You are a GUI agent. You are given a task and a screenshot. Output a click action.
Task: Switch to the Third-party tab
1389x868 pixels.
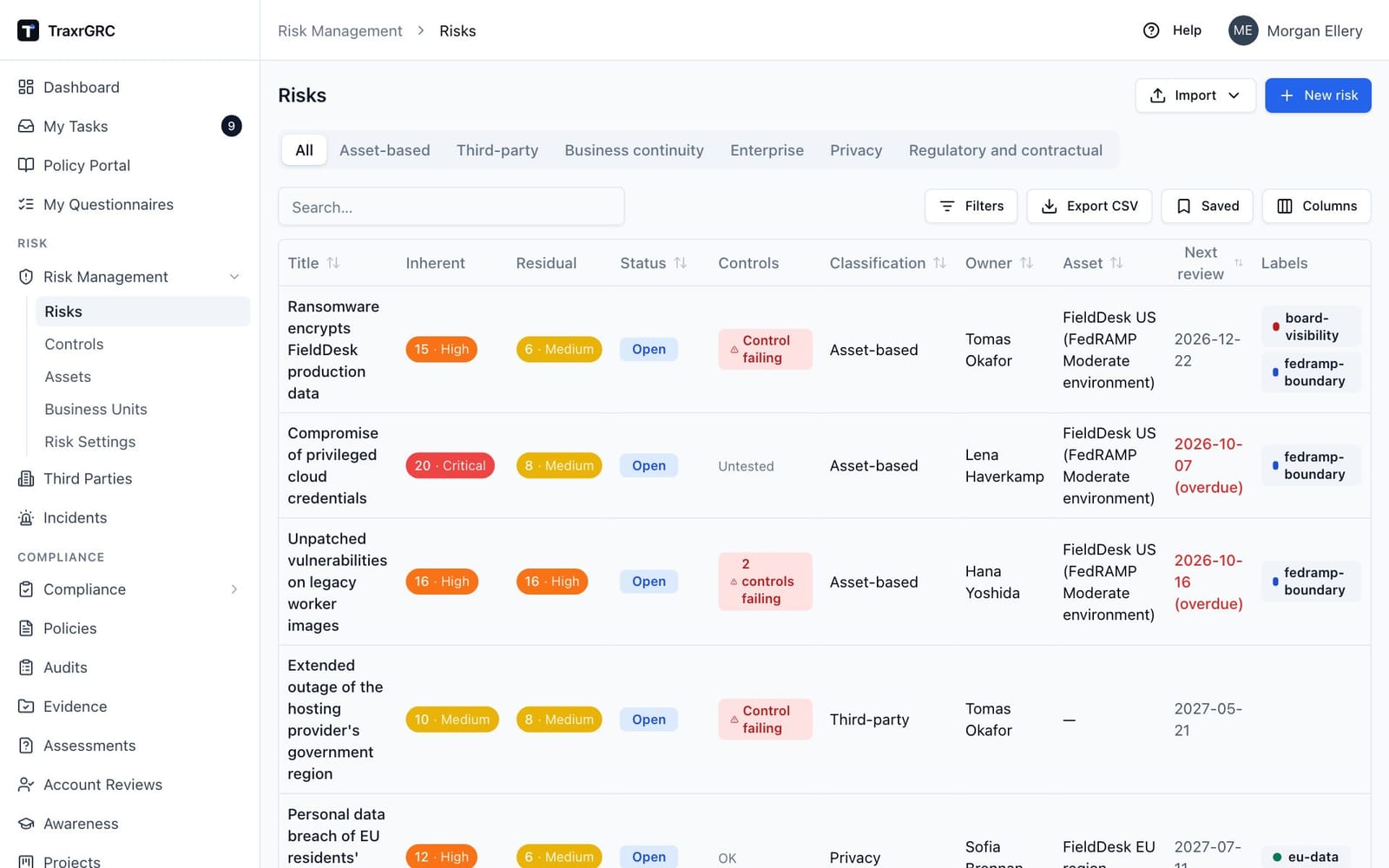pos(497,150)
